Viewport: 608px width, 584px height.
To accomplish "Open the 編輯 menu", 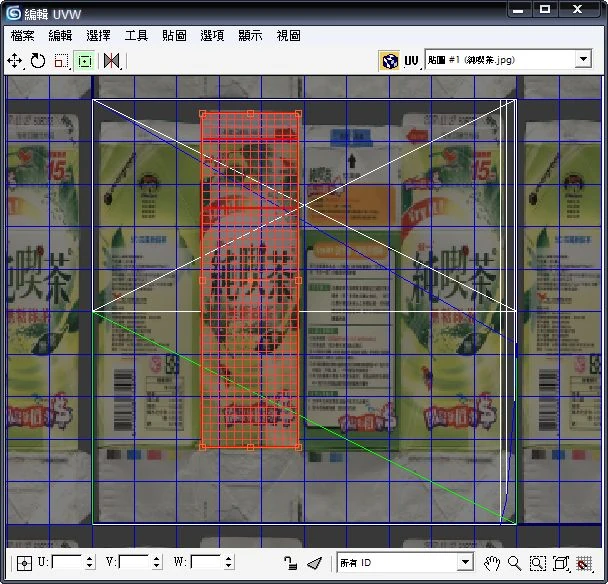I will tap(60, 36).
